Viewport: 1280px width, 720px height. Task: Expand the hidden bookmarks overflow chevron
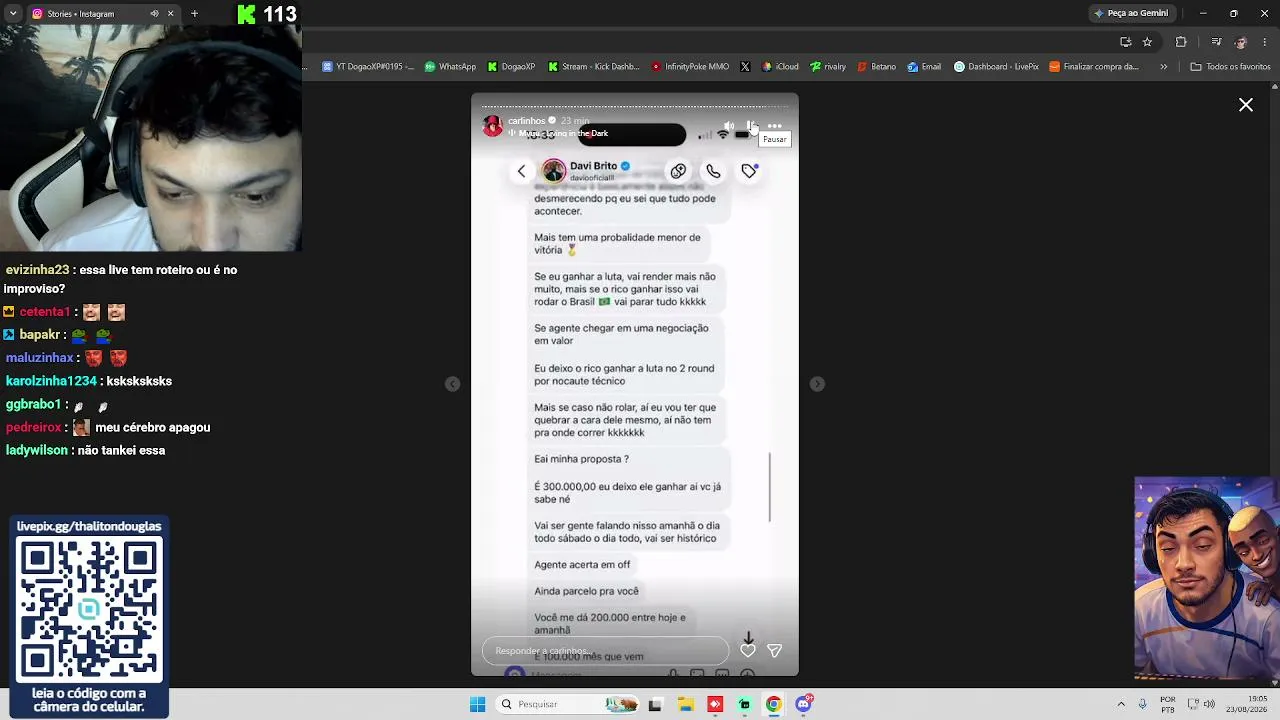[1163, 67]
